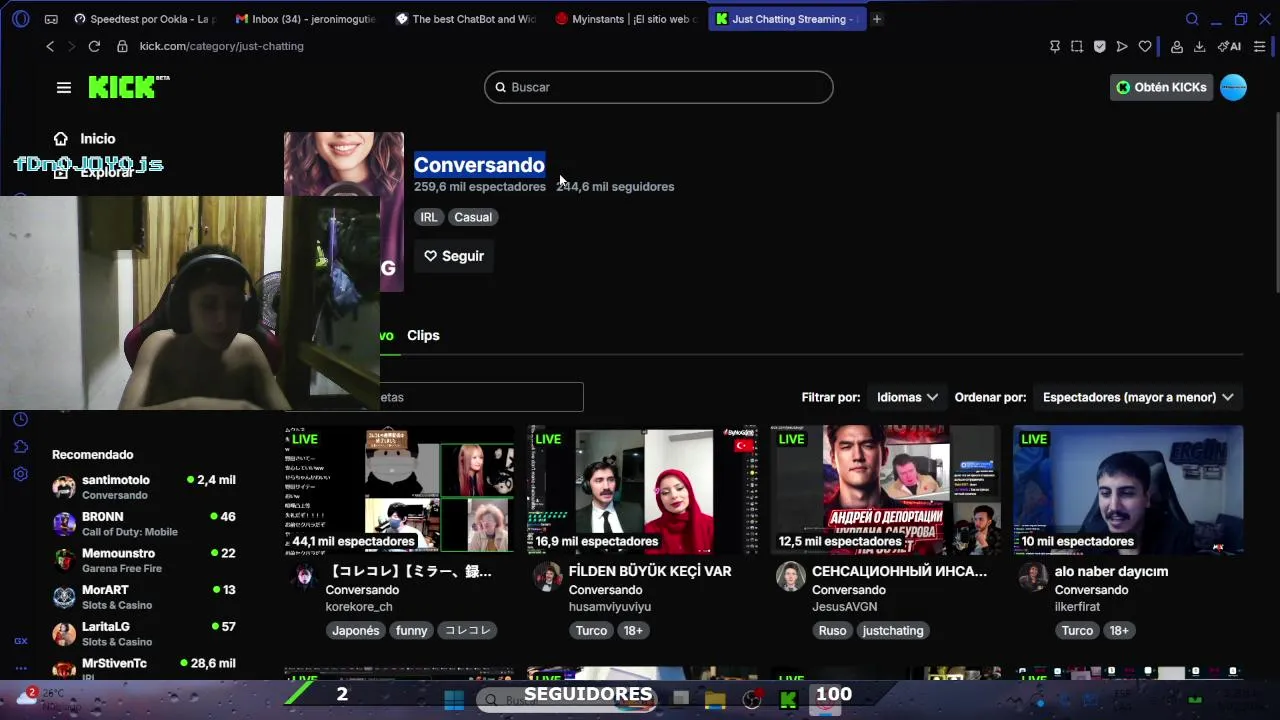This screenshot has height=720, width=1280.
Task: Open the browser AI assistant button
Action: (1229, 46)
